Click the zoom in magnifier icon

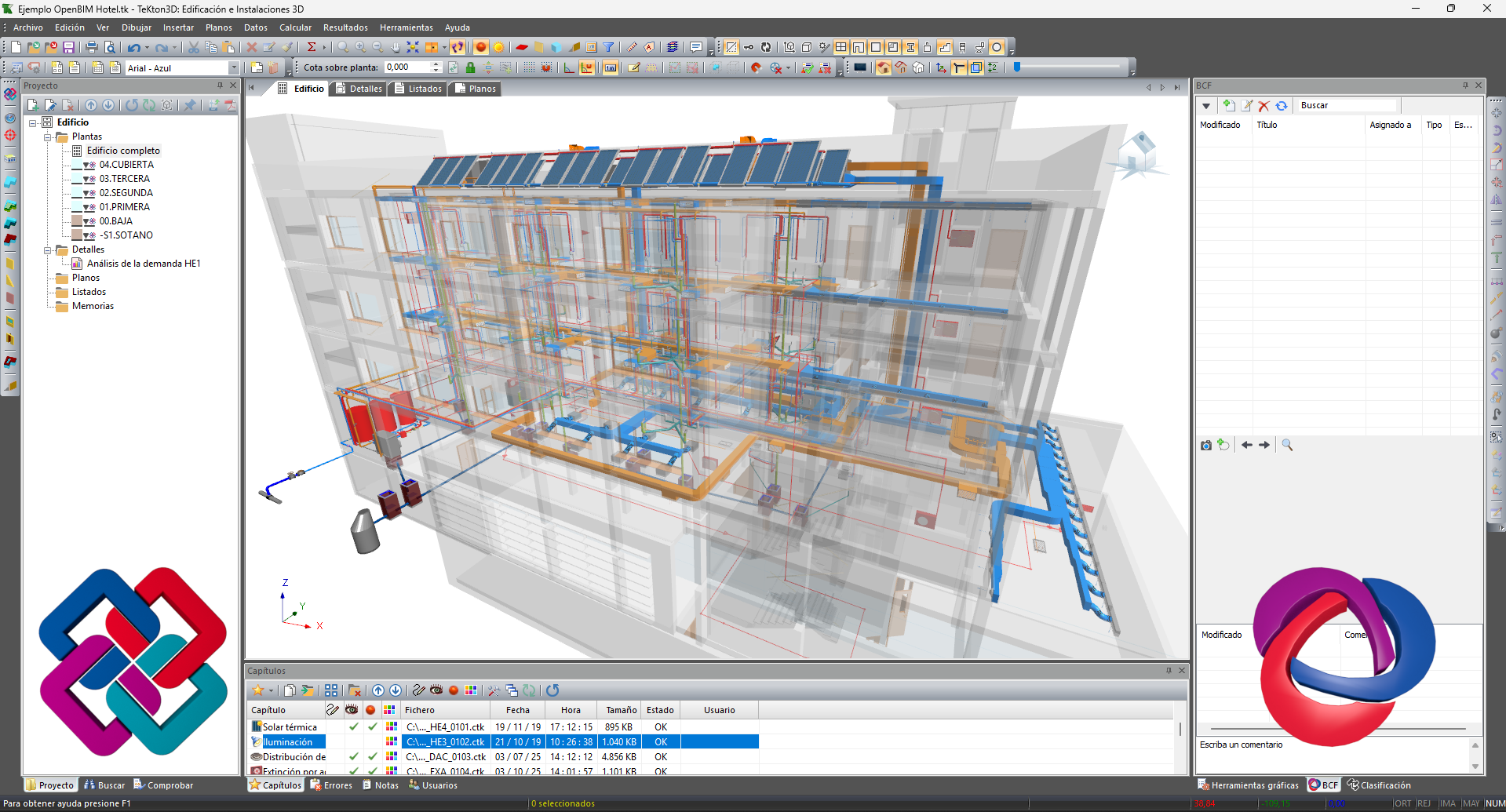[x=360, y=47]
